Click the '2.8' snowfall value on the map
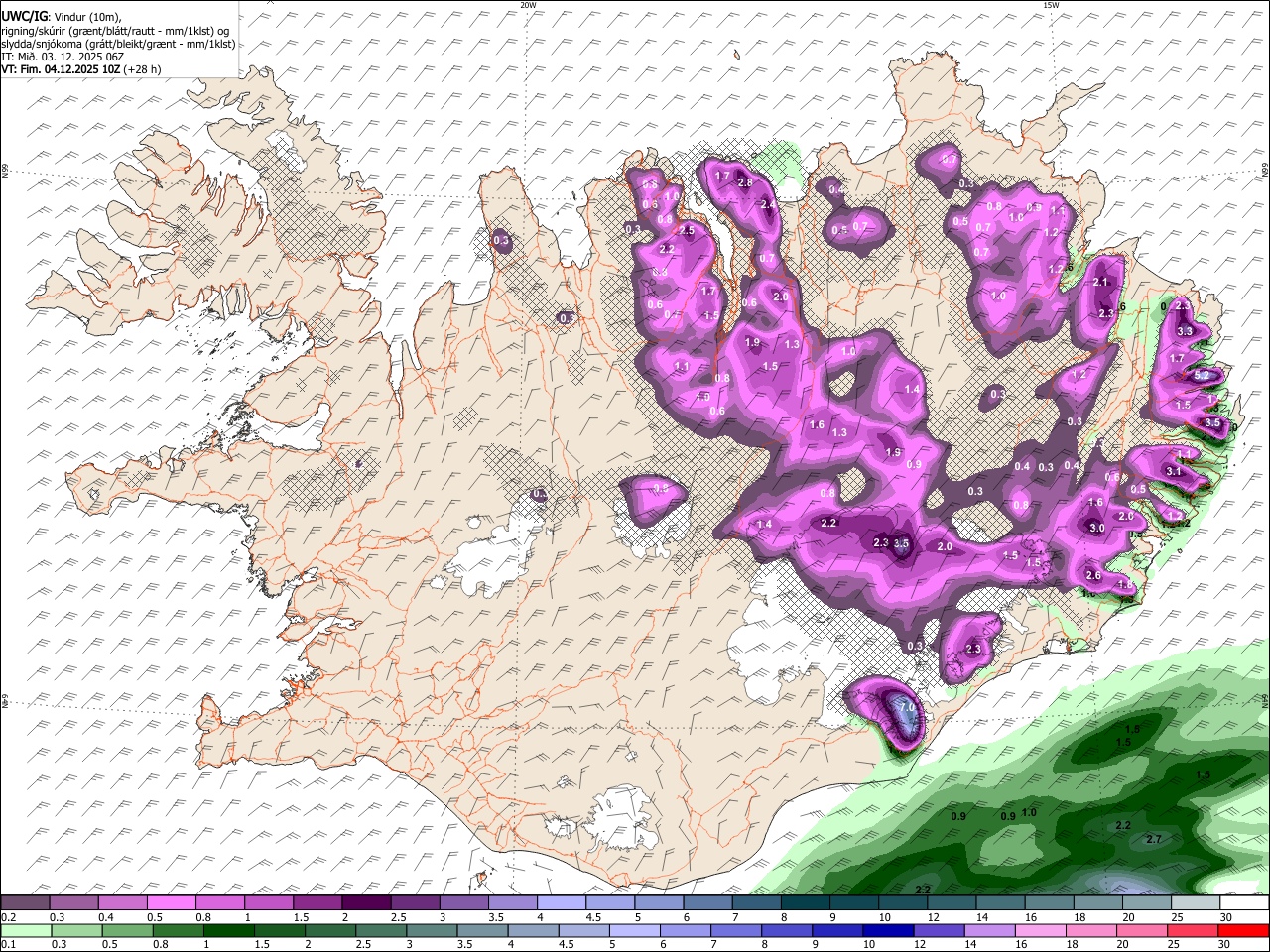 click(746, 183)
